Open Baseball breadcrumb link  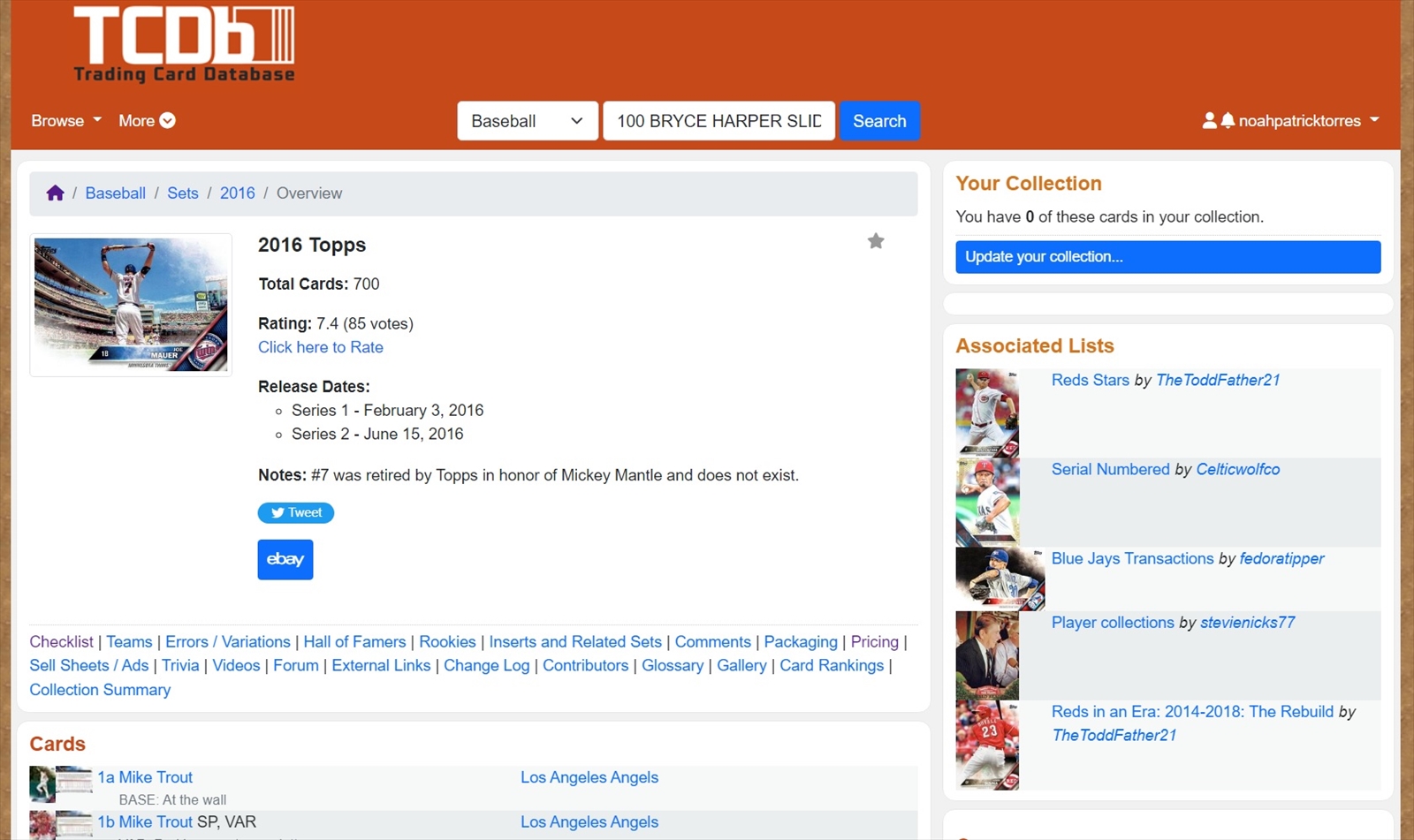coord(116,193)
